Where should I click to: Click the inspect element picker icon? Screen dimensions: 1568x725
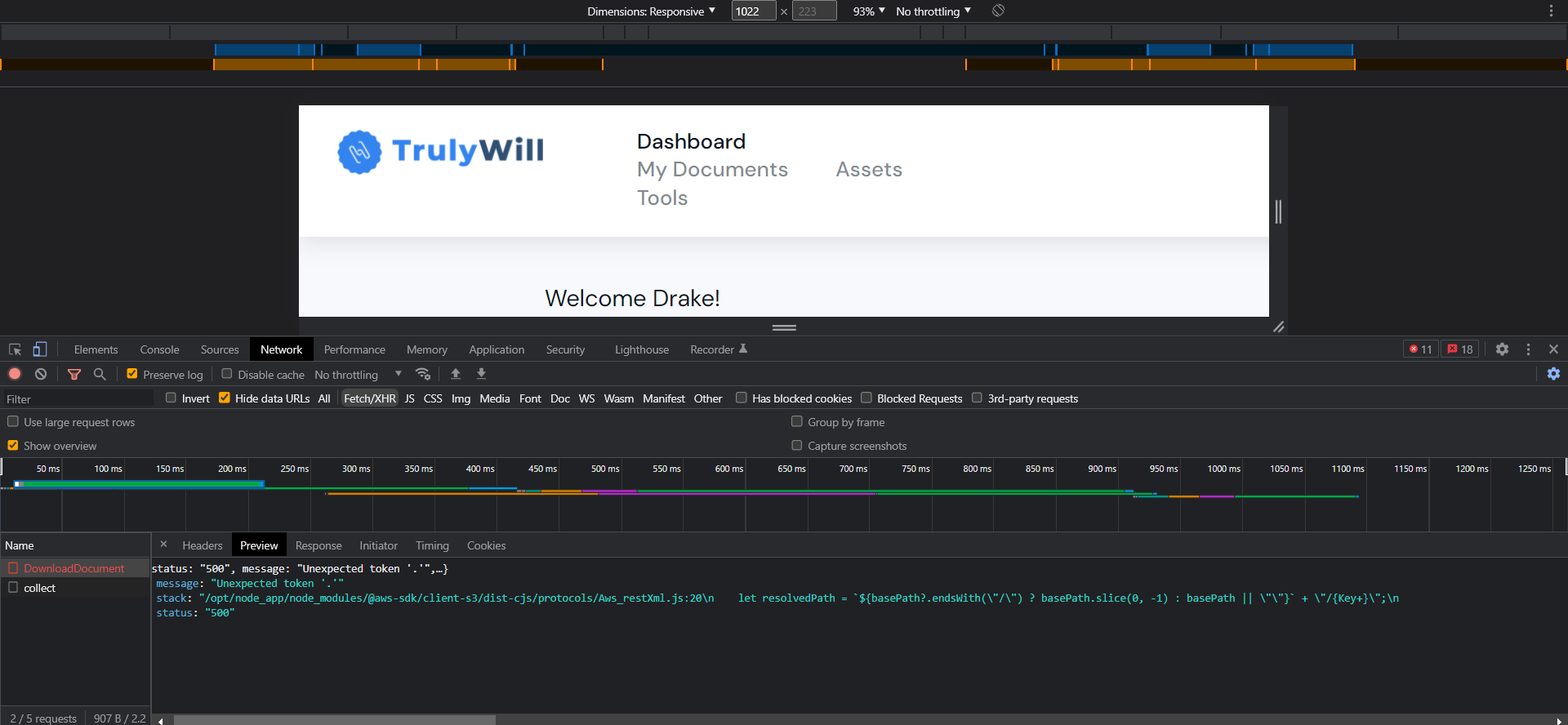coord(15,349)
